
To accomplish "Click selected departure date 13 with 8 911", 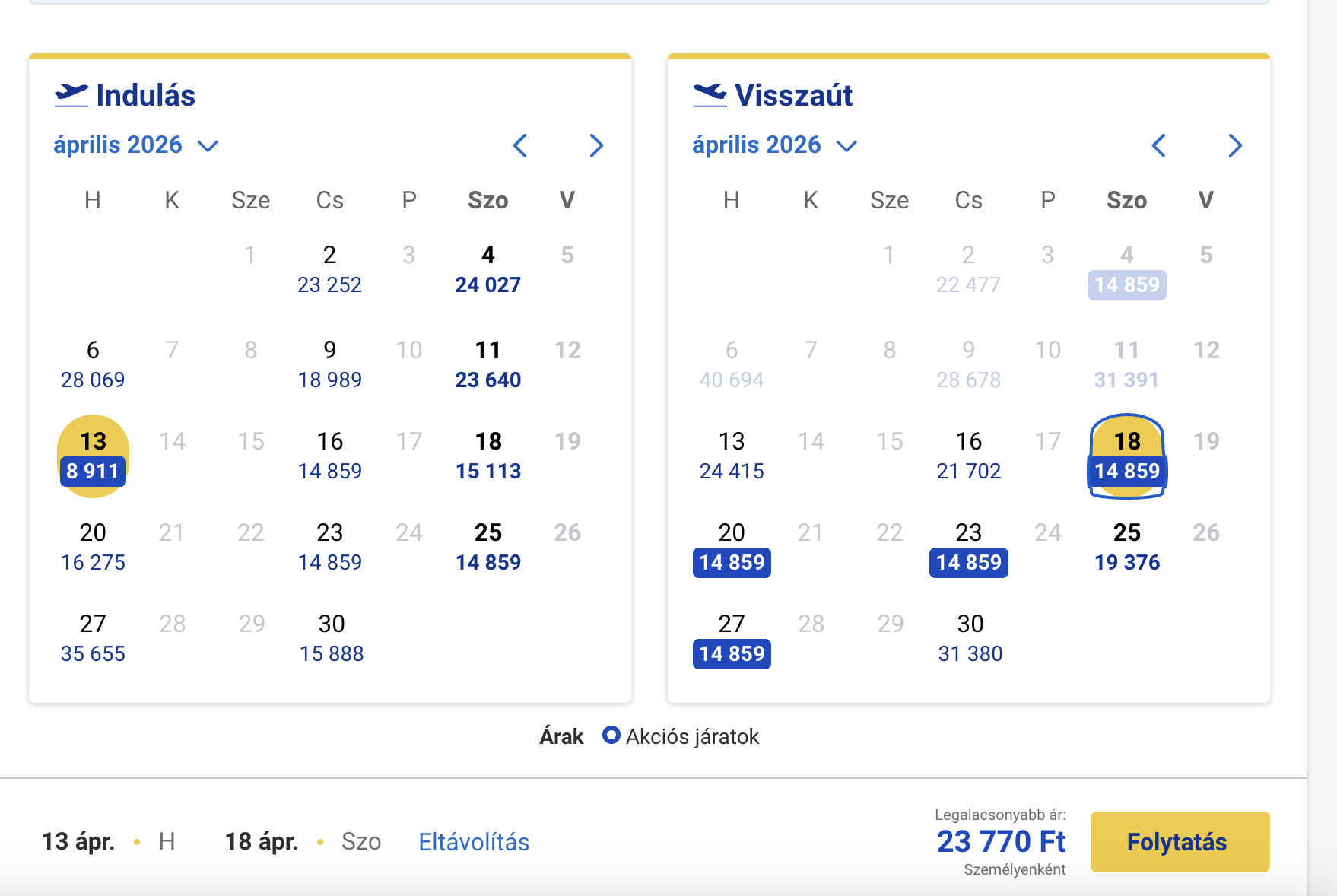I will [93, 456].
